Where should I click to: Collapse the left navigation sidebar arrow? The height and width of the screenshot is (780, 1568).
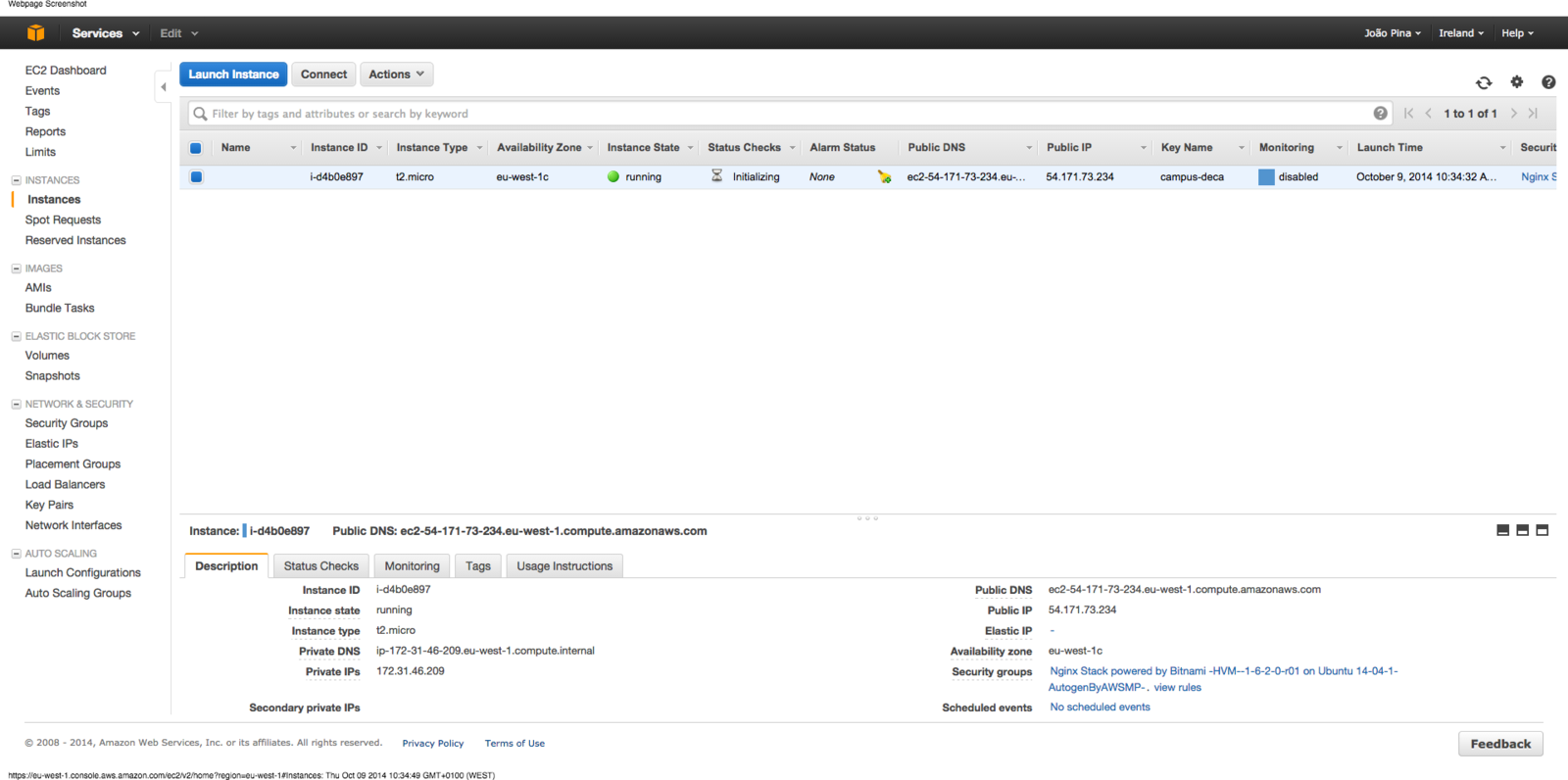(x=163, y=87)
